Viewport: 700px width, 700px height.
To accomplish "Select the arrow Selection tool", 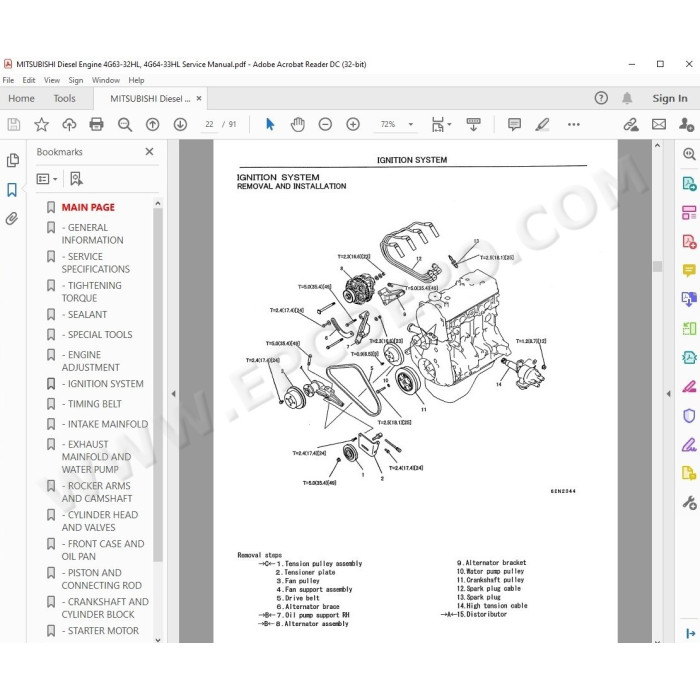I will [x=270, y=124].
